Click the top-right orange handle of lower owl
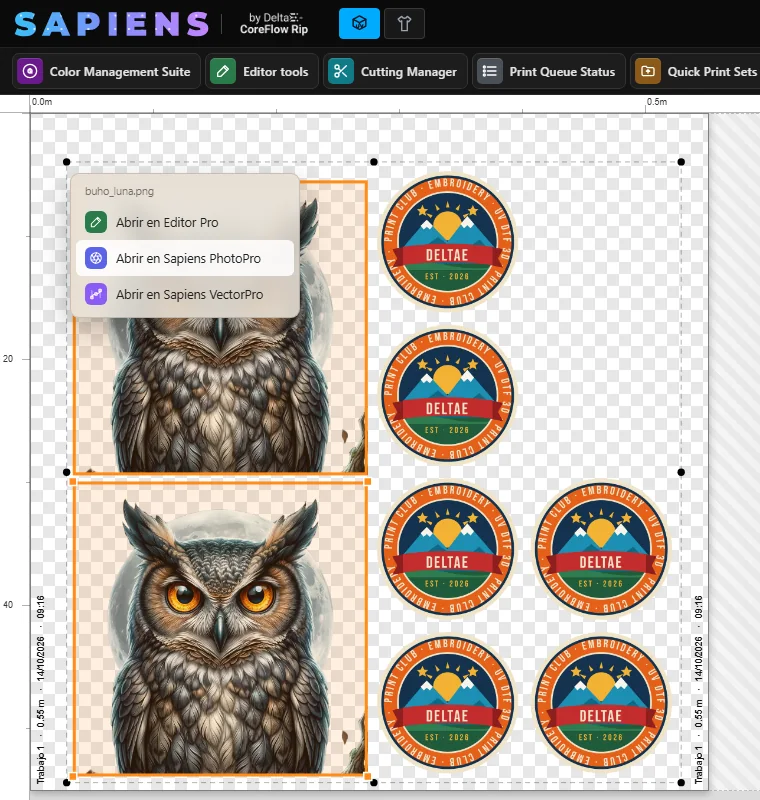 click(367, 482)
